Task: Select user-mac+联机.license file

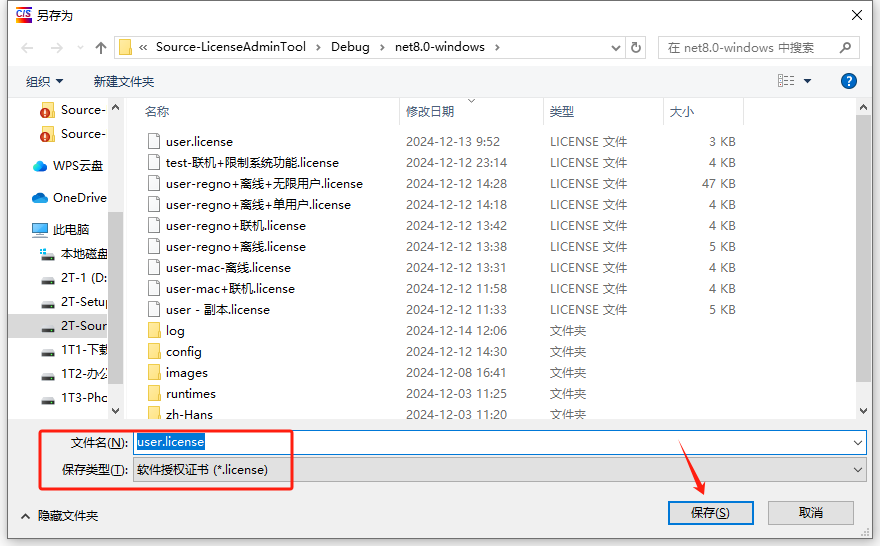Action: coord(230,289)
